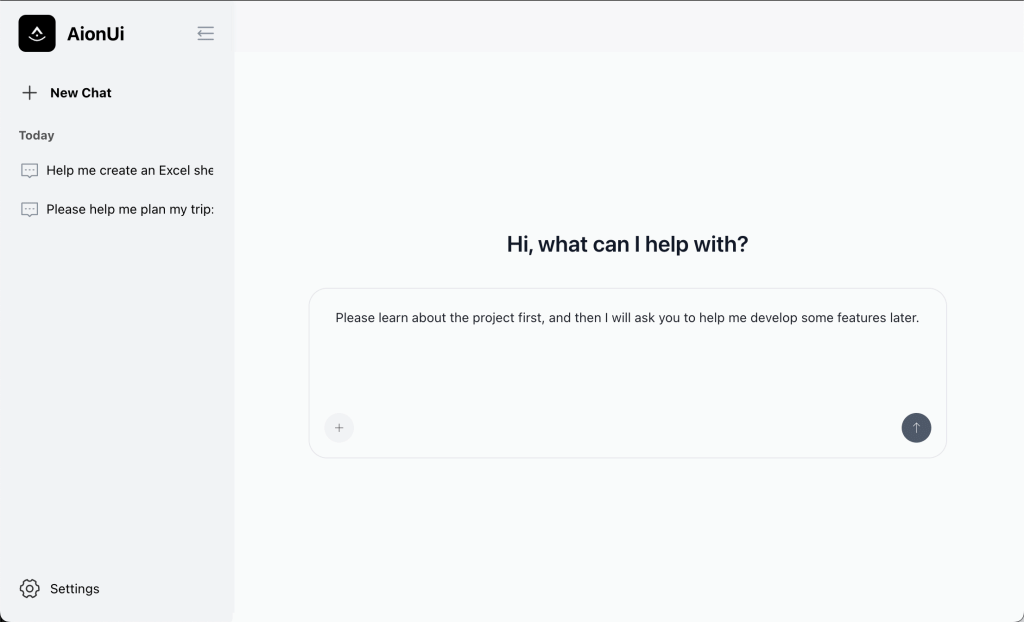Viewport: 1024px width, 622px height.
Task: Click the "Hi, what can I help with?" heading
Action: click(627, 244)
